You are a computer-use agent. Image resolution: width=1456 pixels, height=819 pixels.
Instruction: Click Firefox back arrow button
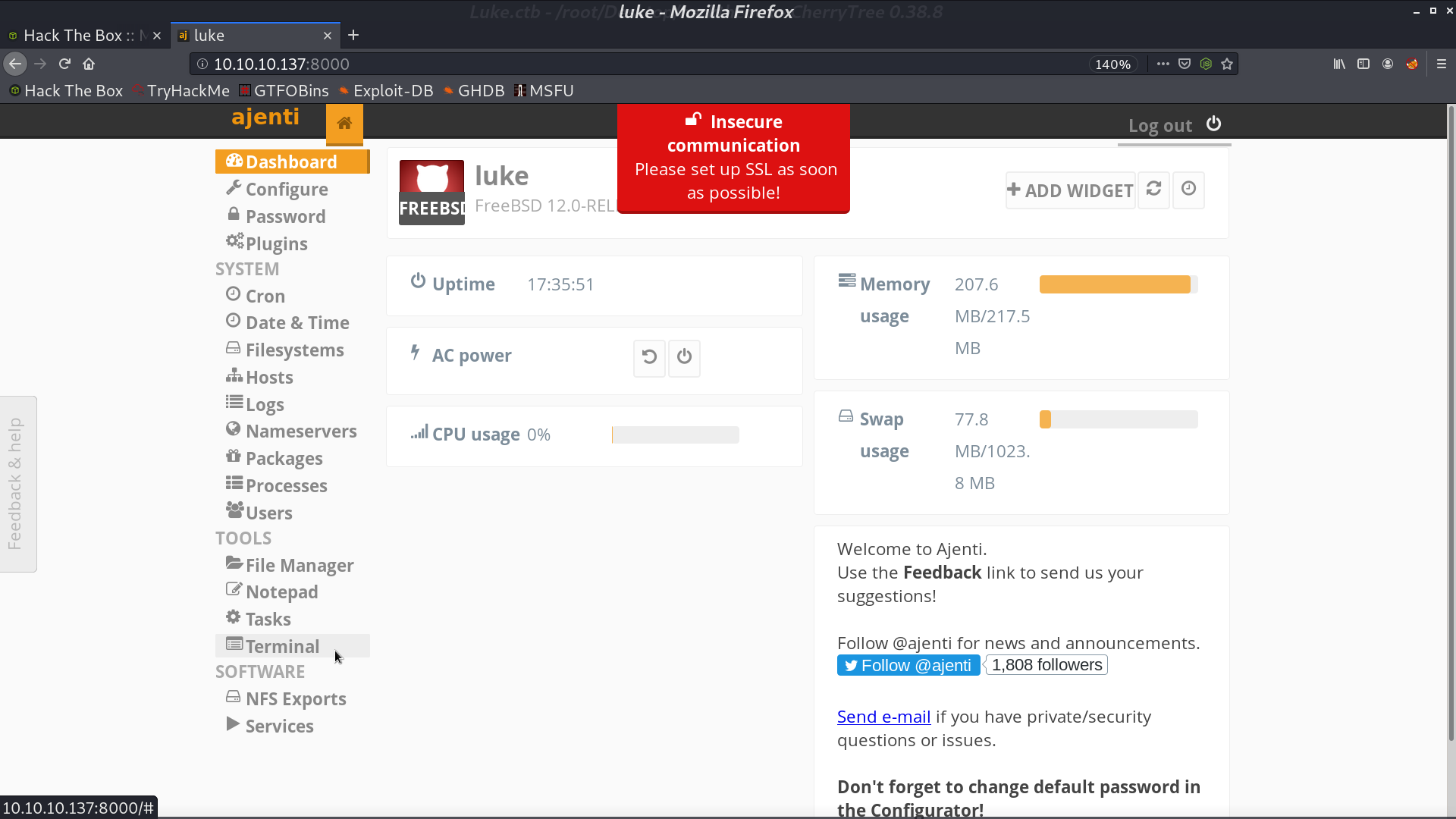click(x=15, y=64)
